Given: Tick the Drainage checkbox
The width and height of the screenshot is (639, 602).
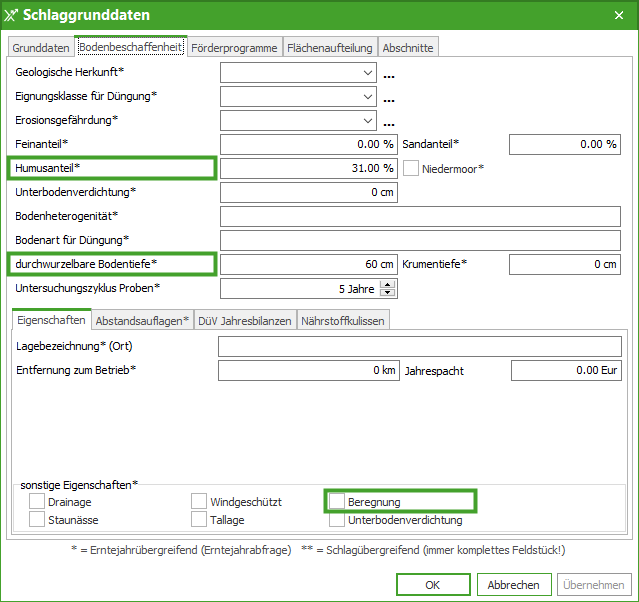Looking at the screenshot, I should (37, 501).
